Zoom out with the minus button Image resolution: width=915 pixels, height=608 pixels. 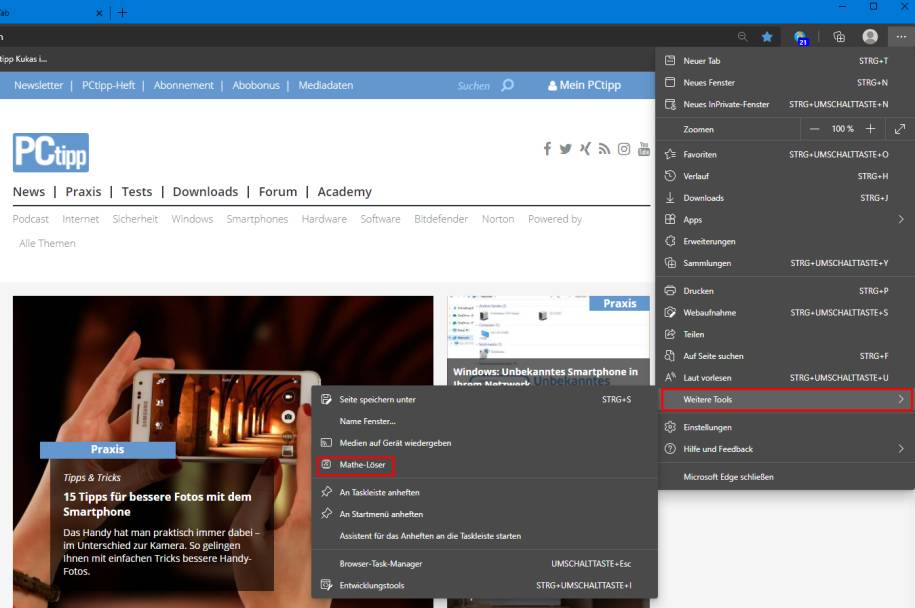(x=815, y=129)
